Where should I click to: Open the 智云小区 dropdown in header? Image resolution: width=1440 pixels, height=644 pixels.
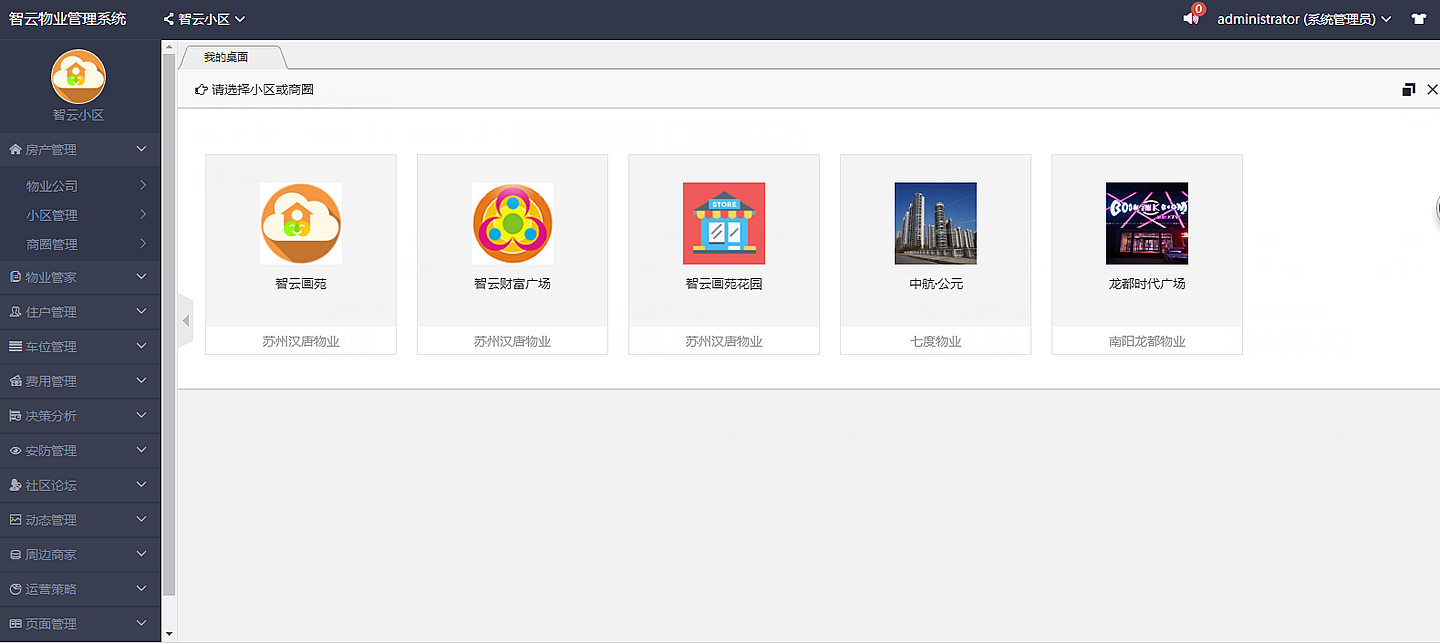coord(204,19)
